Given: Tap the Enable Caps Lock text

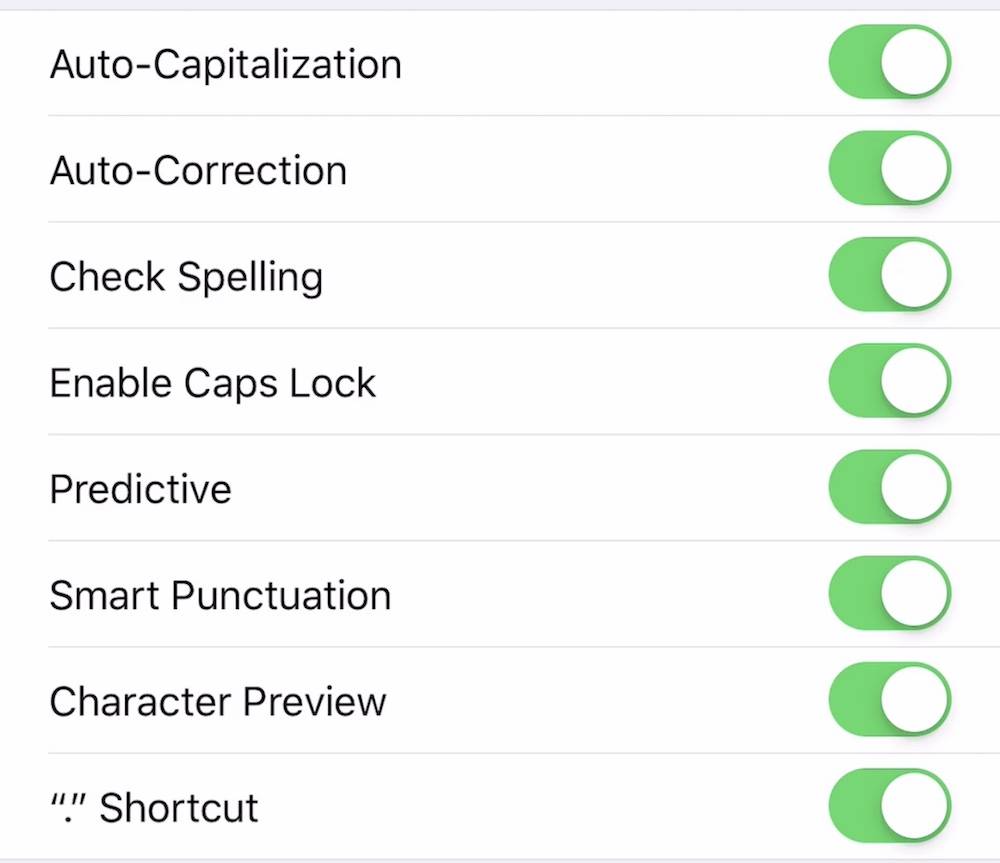Looking at the screenshot, I should tap(212, 382).
